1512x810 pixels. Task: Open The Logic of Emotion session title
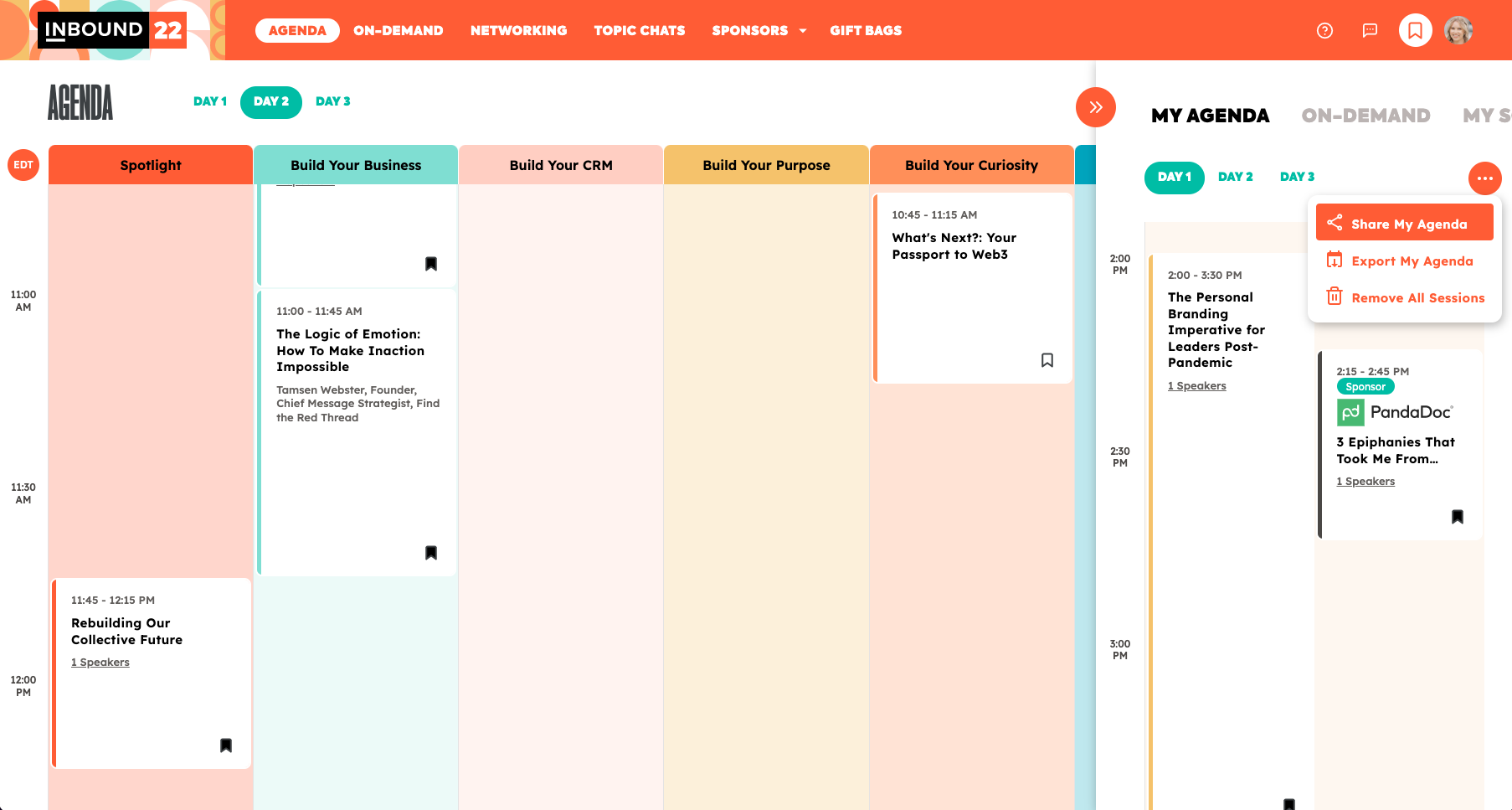pyautogui.click(x=350, y=350)
